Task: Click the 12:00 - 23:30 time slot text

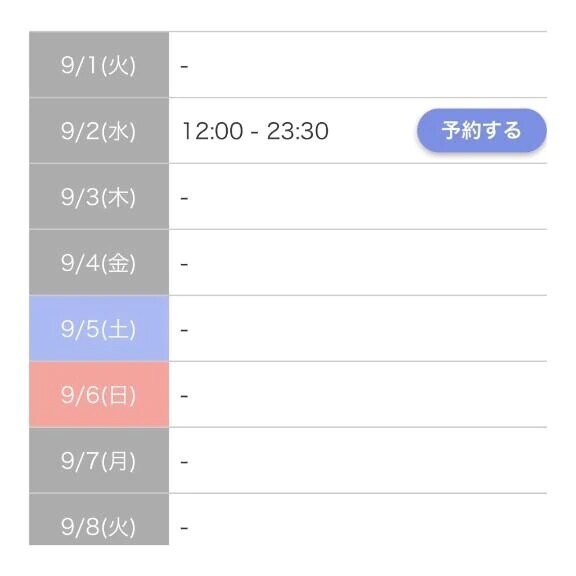Action: pos(255,131)
